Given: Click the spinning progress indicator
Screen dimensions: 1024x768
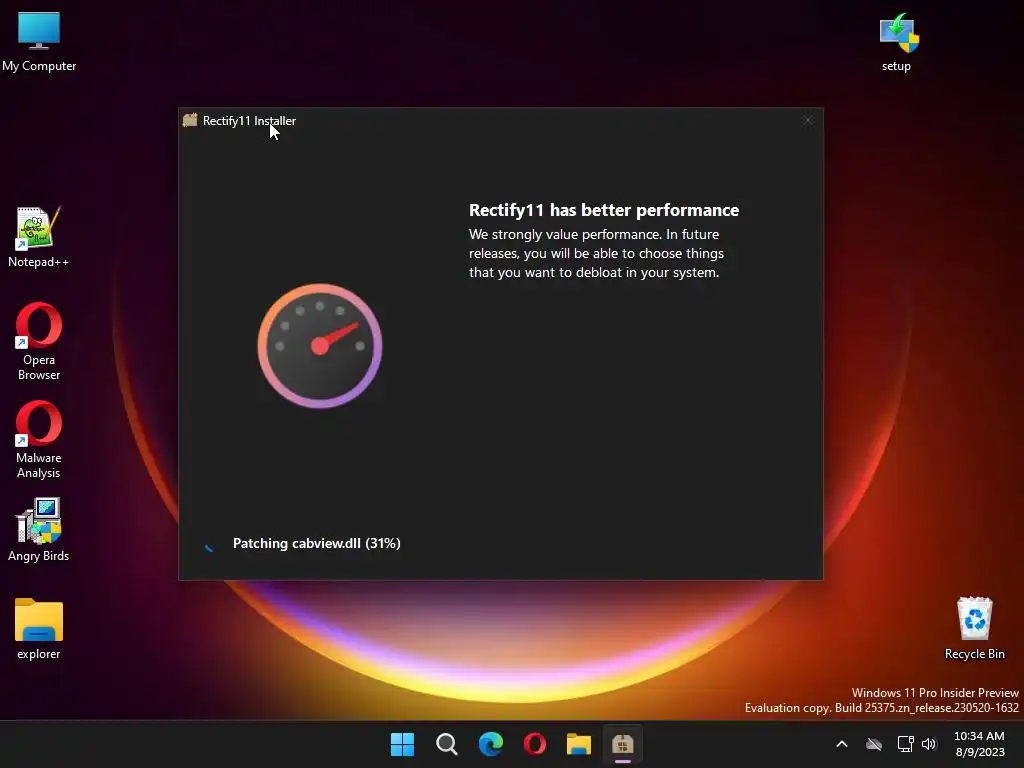Looking at the screenshot, I should click(x=208, y=546).
